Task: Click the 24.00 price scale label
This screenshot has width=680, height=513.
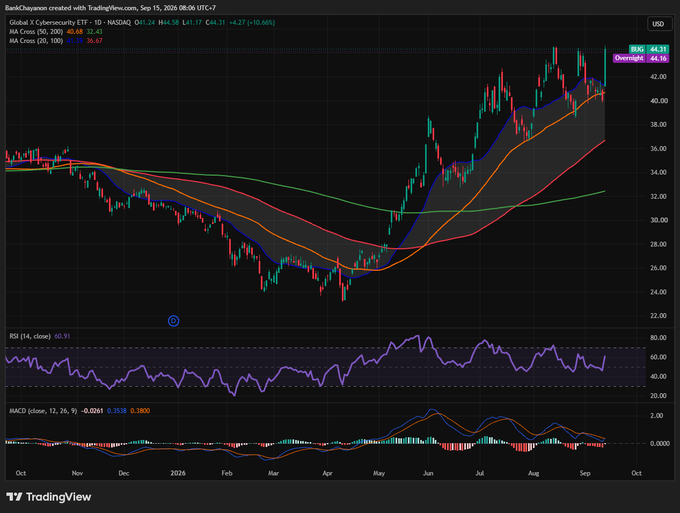Action: (658, 292)
